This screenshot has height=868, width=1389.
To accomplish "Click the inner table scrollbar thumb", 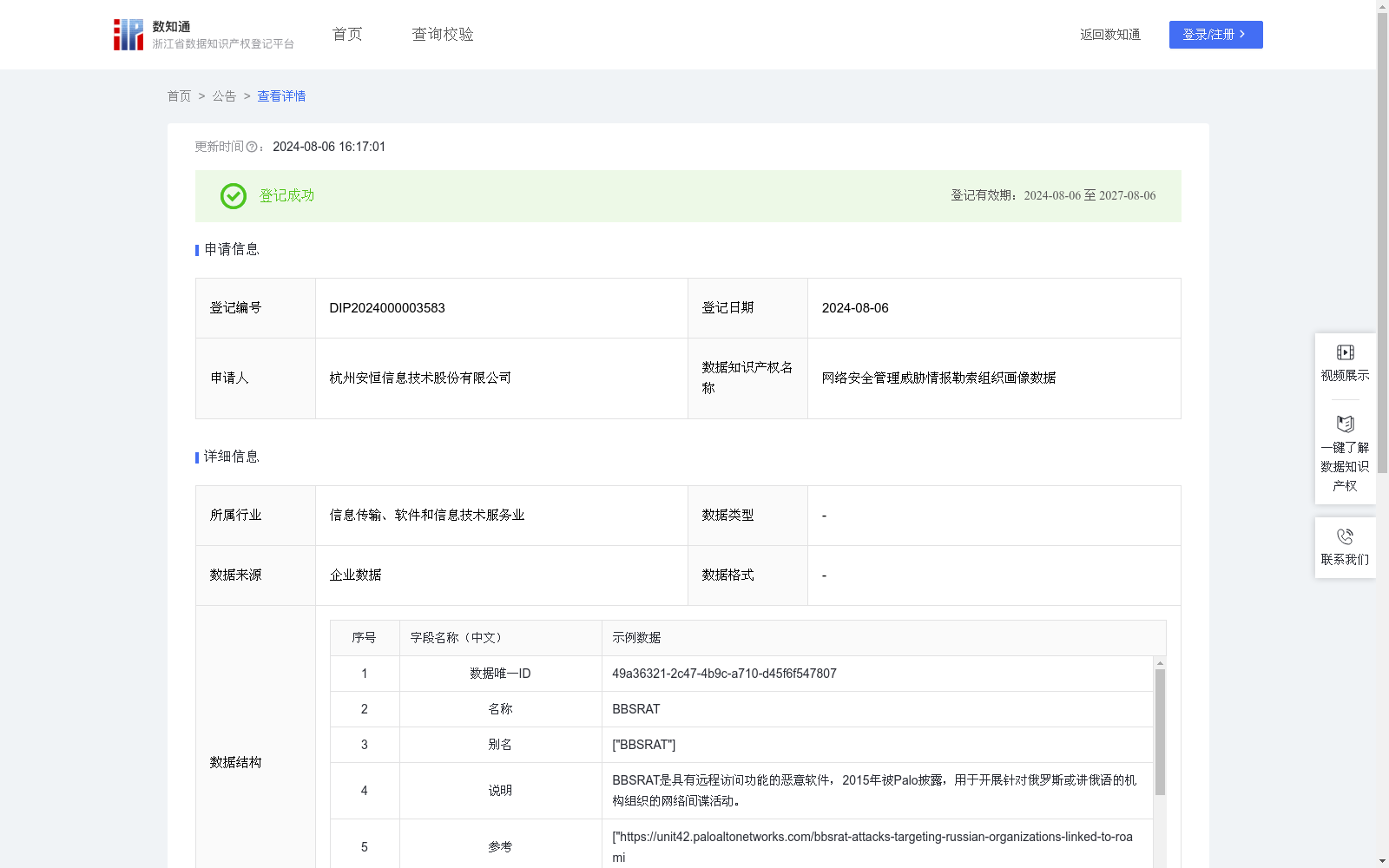I will coord(1160,732).
